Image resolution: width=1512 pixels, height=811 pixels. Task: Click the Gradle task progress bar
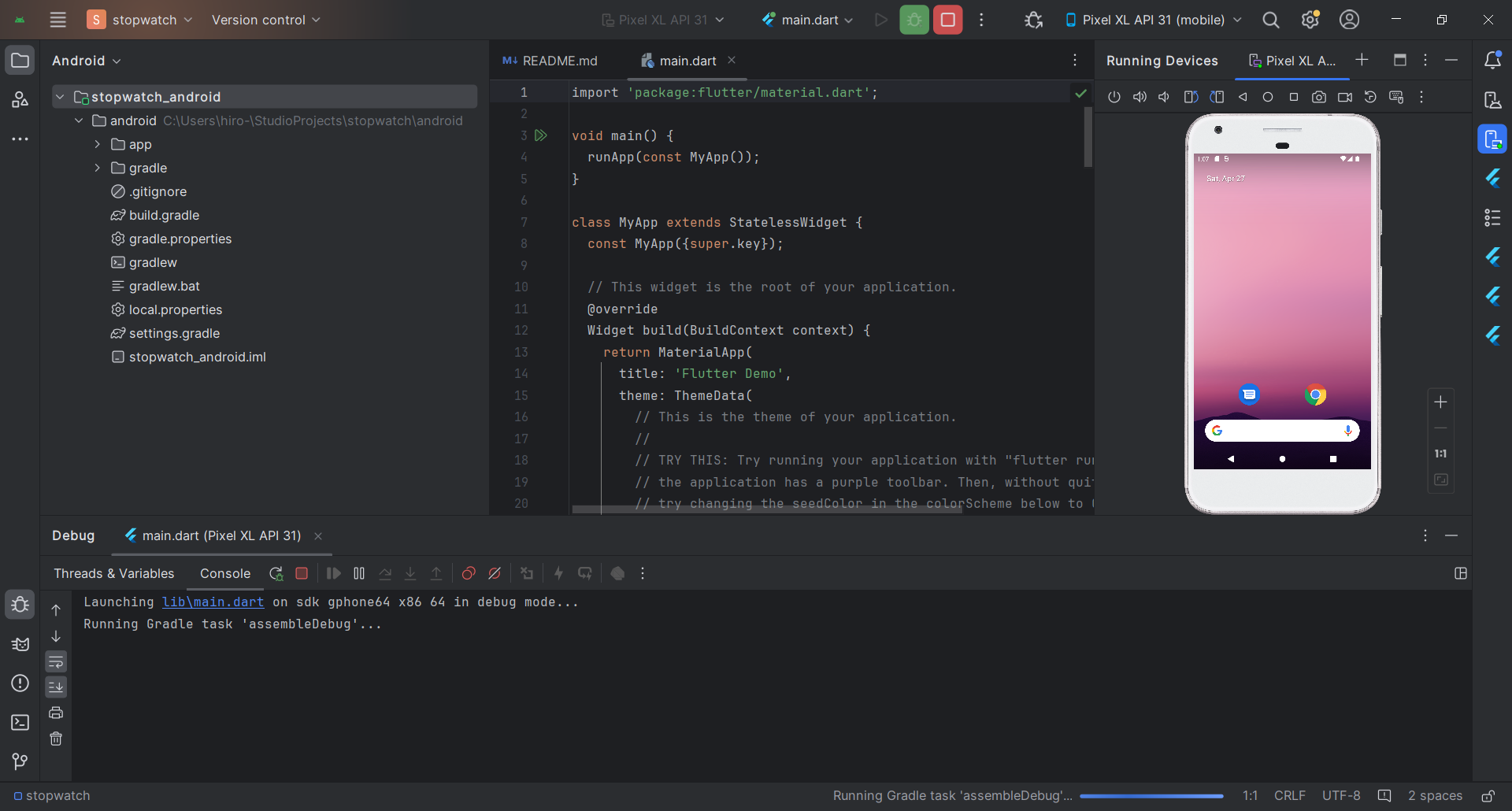coord(1151,796)
